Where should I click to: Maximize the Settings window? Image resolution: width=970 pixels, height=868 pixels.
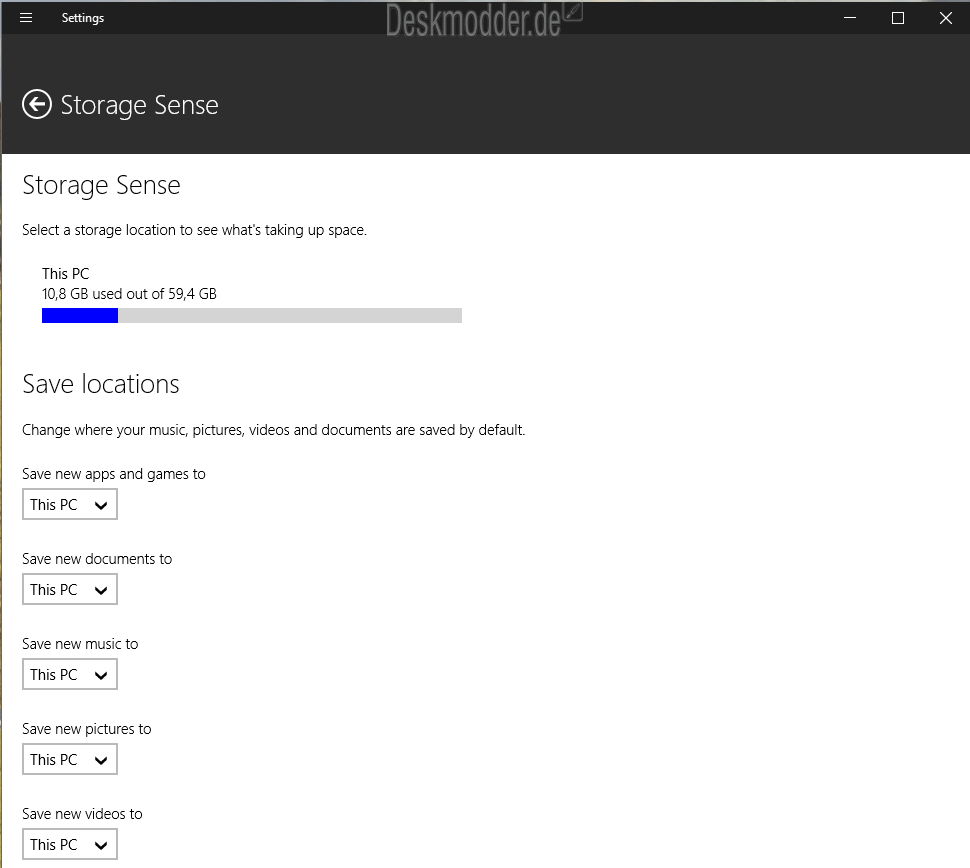pyautogui.click(x=898, y=17)
